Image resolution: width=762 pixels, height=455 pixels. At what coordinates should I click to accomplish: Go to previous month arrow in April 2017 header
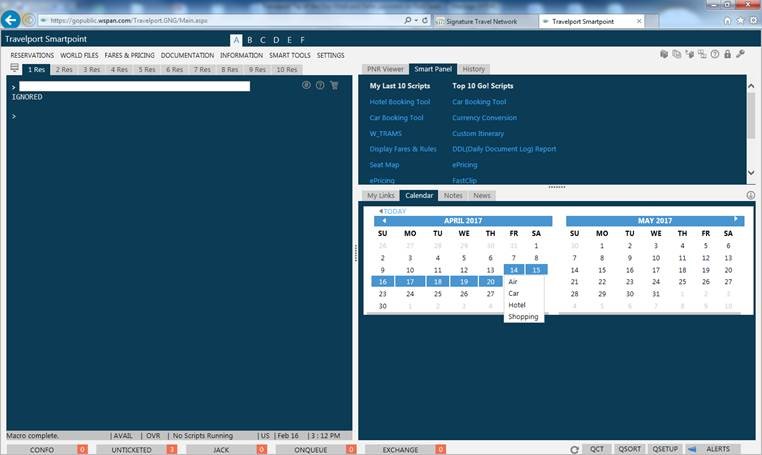click(x=384, y=221)
